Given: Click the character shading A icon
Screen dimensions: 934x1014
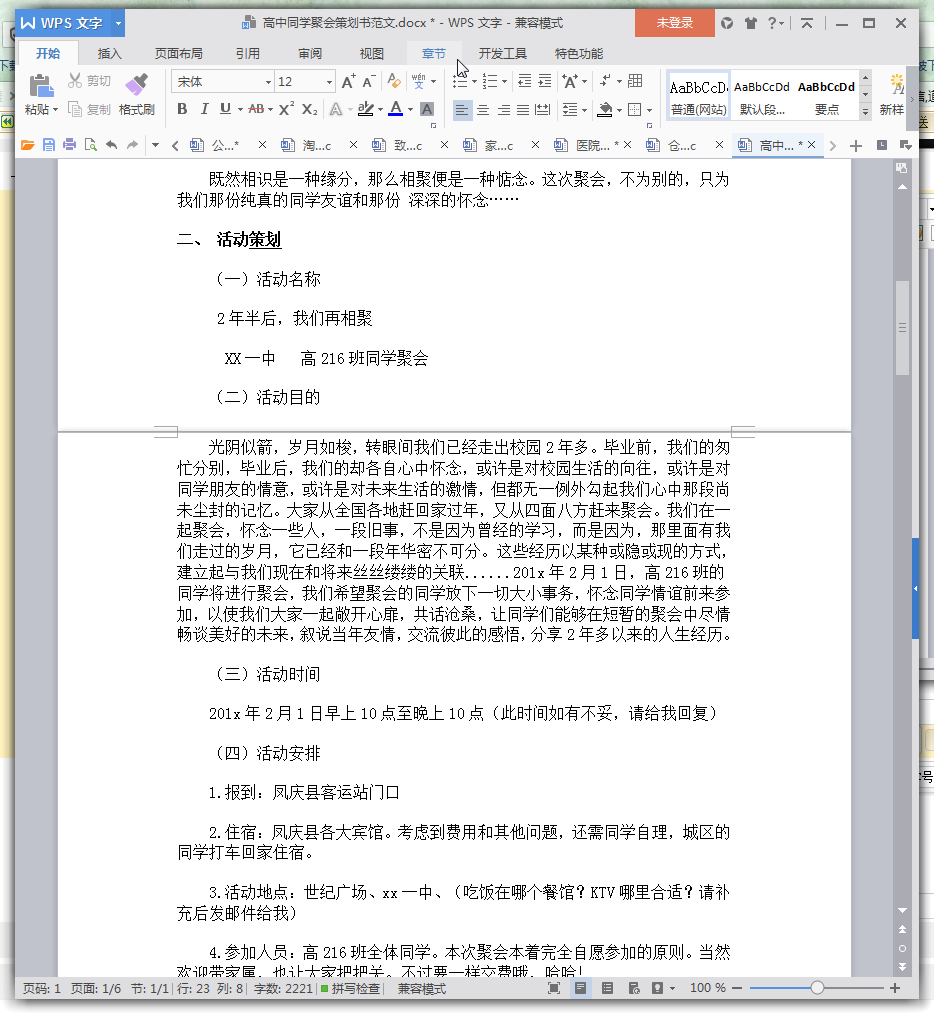Looking at the screenshot, I should coord(427,109).
